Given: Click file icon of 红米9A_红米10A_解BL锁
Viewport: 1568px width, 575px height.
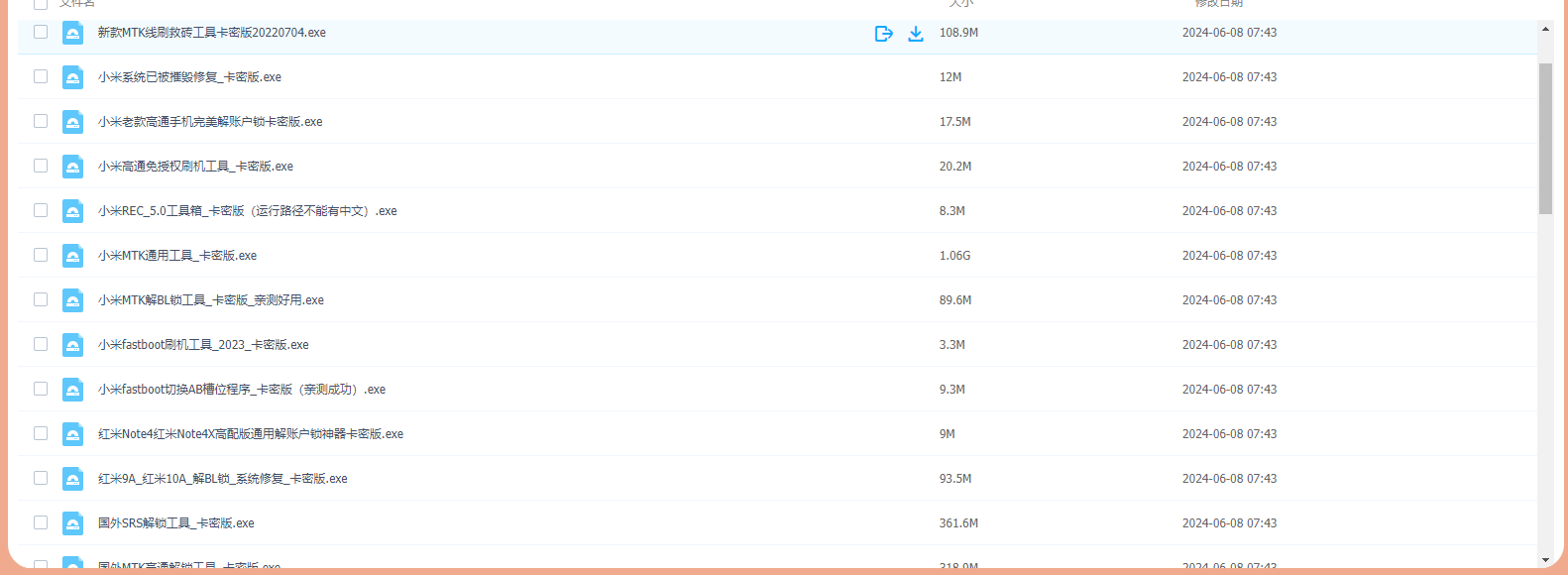Looking at the screenshot, I should (x=72, y=479).
